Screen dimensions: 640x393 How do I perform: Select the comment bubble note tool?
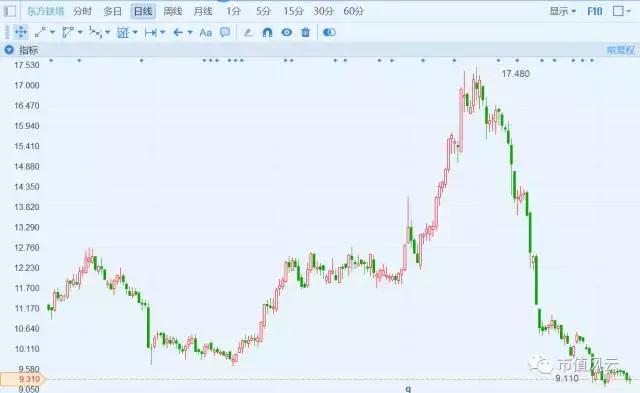(225, 32)
